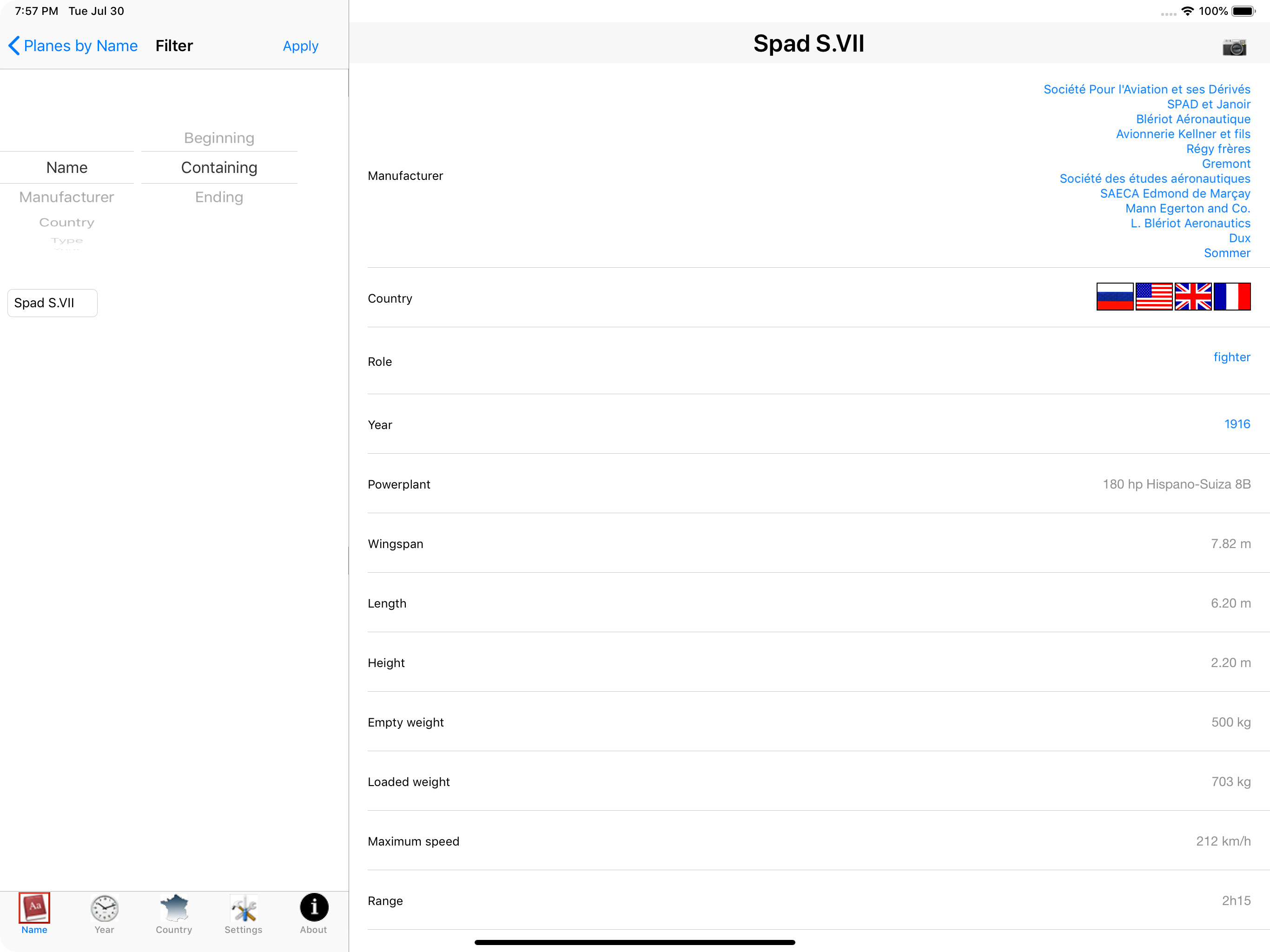Tap the Russian flag icon
This screenshot has height=952, width=1270.
[x=1114, y=296]
